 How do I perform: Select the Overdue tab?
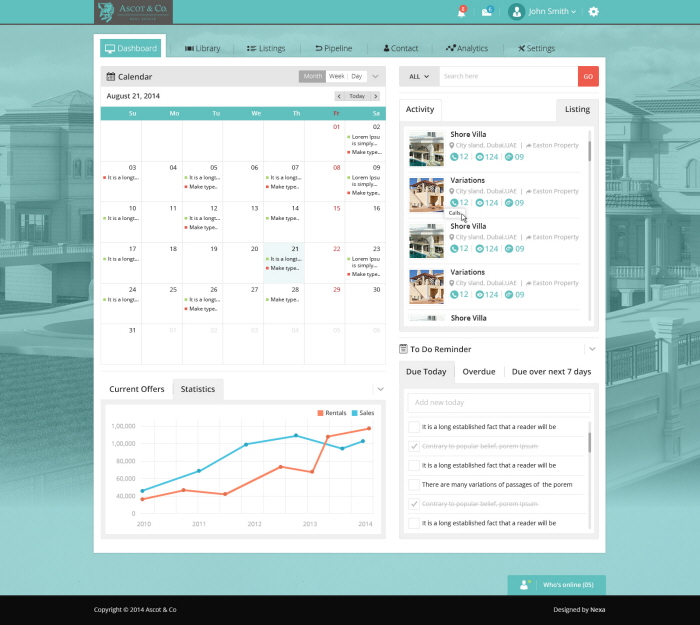coord(479,371)
